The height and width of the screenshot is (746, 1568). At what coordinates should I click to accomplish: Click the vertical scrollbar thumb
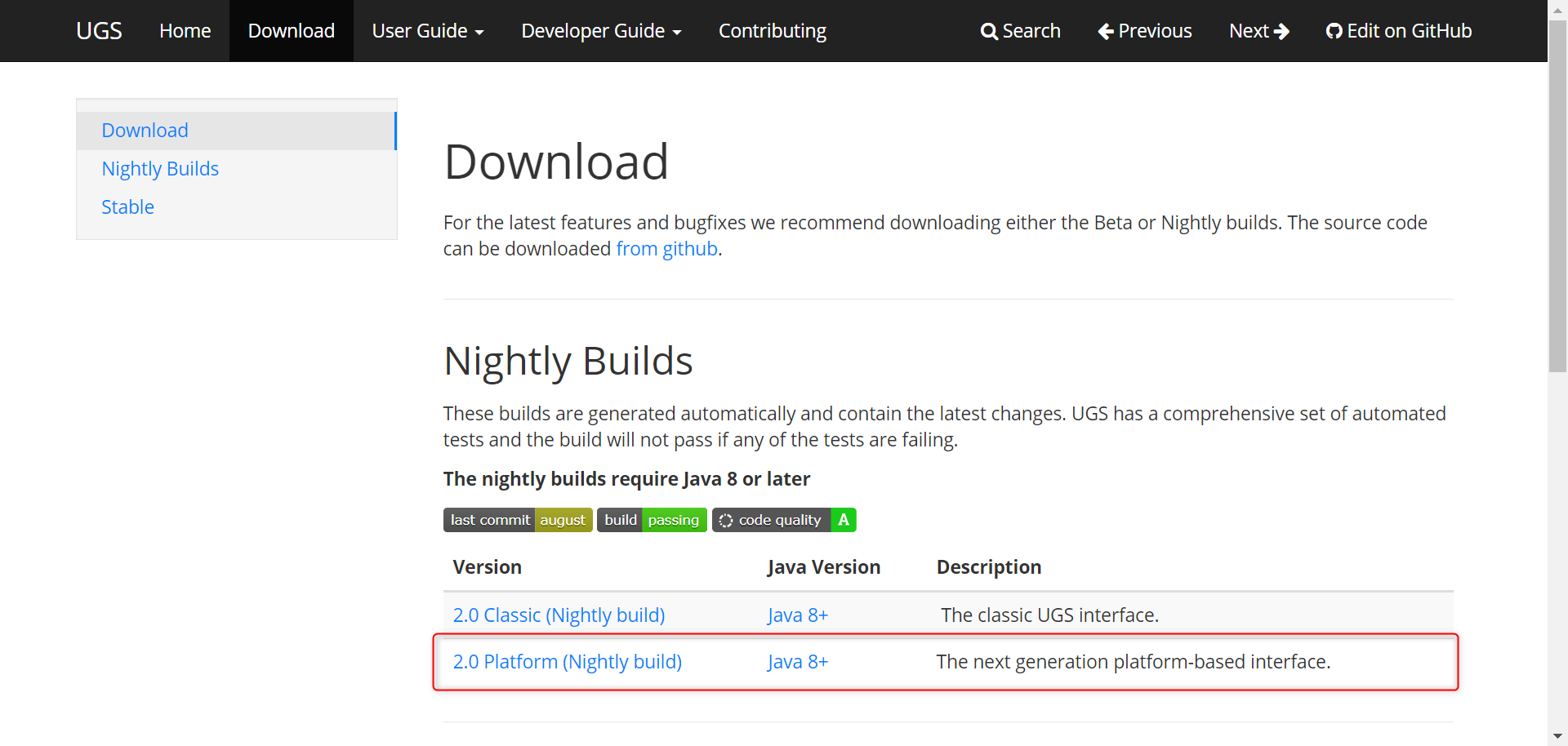1558,196
